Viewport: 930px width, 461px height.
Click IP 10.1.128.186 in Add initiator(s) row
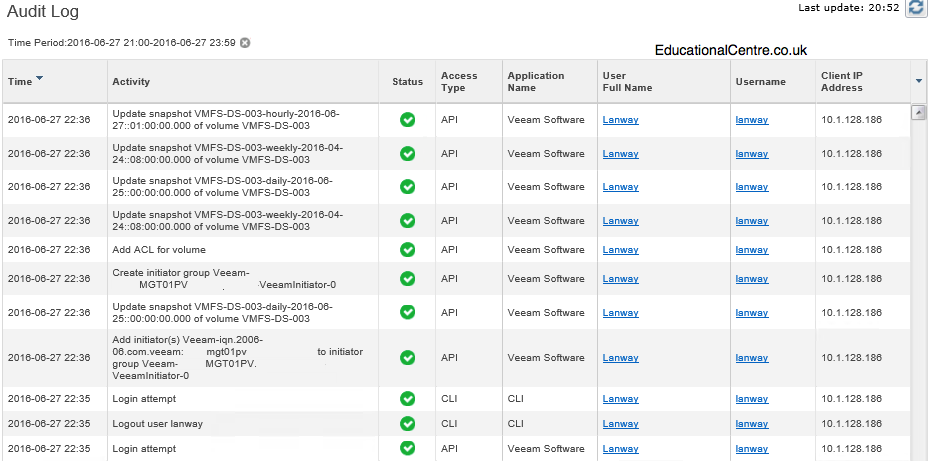[851, 358]
